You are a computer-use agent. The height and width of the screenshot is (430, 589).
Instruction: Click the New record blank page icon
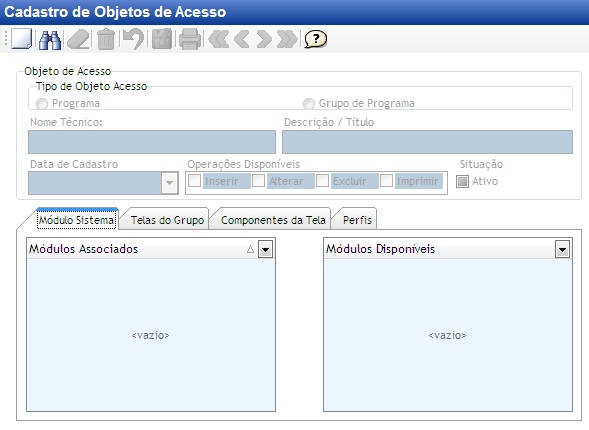click(x=21, y=39)
